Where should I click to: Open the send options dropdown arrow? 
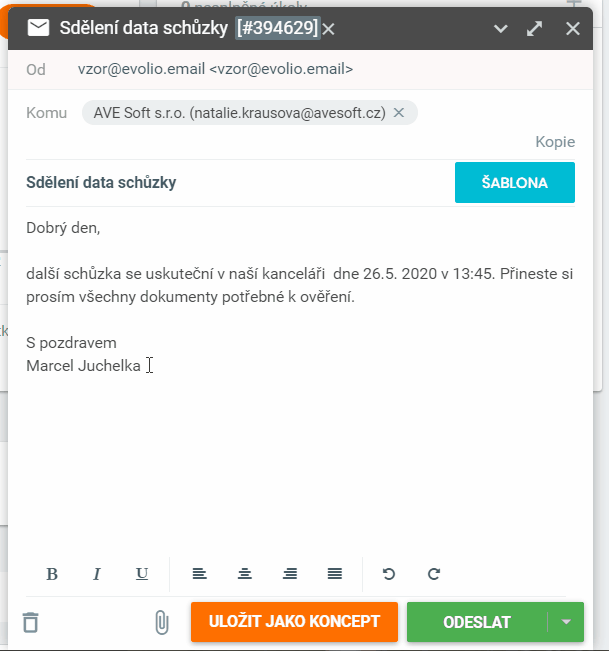click(566, 622)
